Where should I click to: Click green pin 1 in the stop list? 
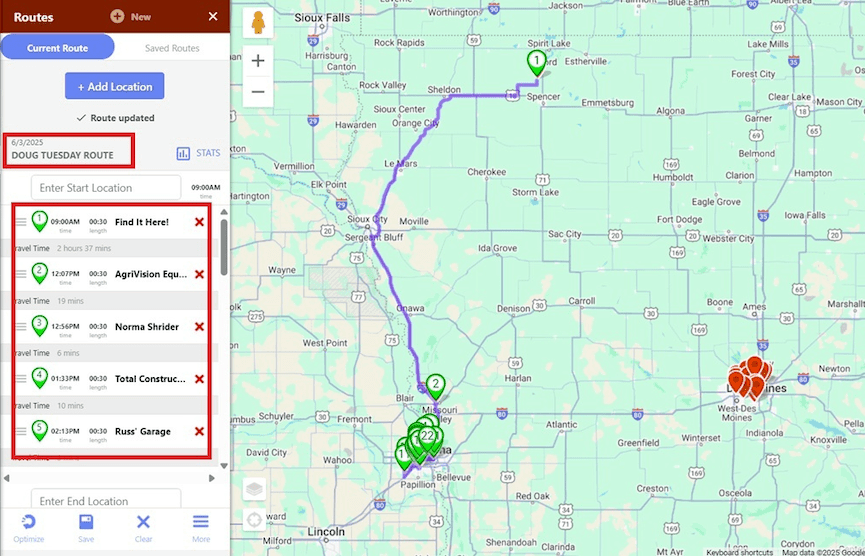tap(39, 221)
